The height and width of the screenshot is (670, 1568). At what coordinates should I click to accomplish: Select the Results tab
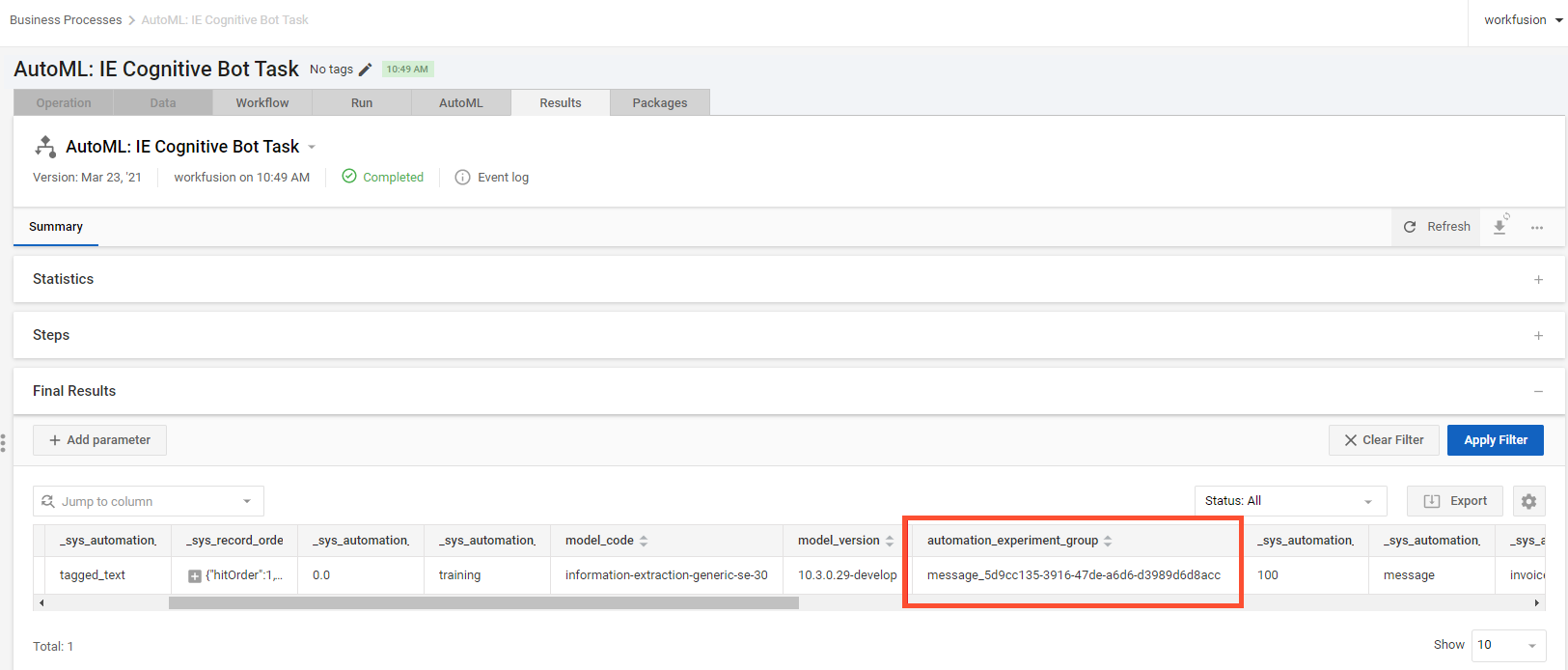click(x=561, y=102)
